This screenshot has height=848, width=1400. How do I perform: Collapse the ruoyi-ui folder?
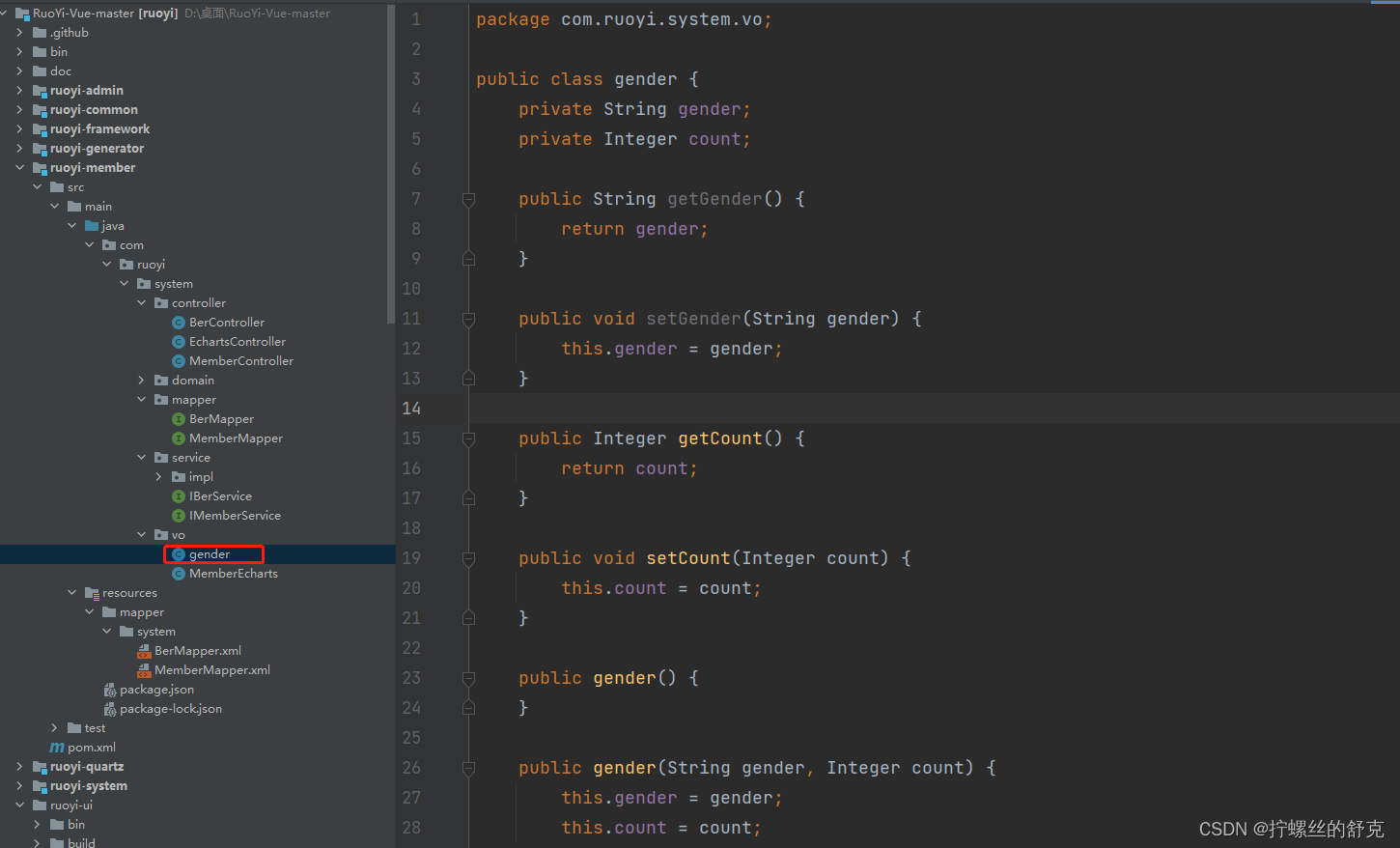(19, 806)
